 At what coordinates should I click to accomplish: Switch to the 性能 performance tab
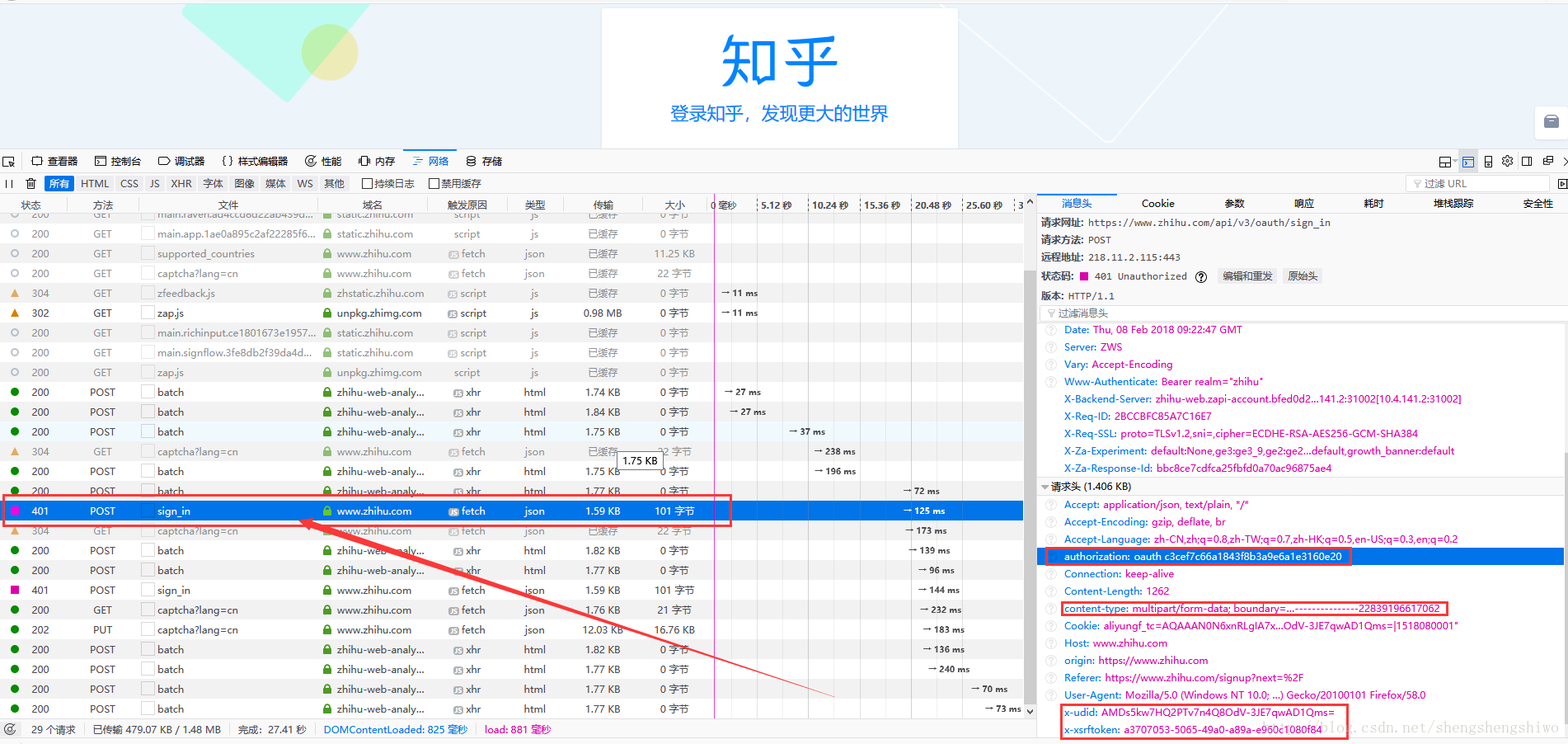(x=323, y=162)
